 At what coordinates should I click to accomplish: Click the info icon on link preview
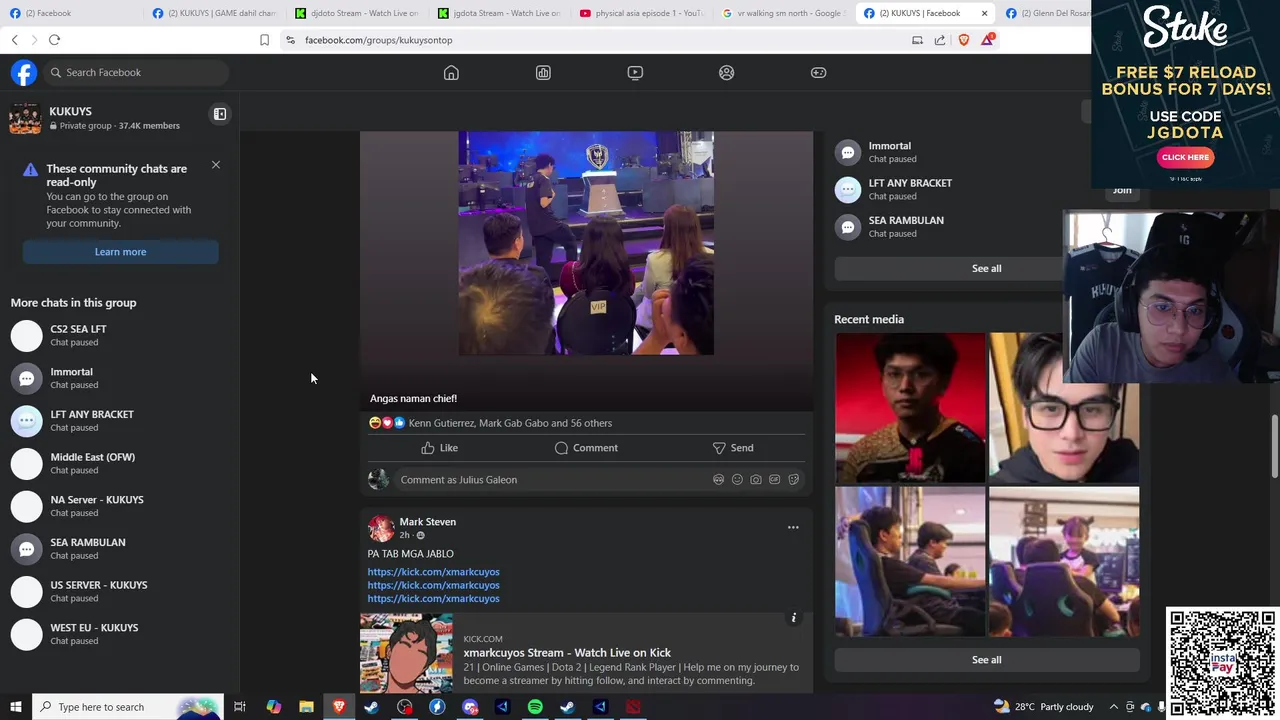(794, 618)
